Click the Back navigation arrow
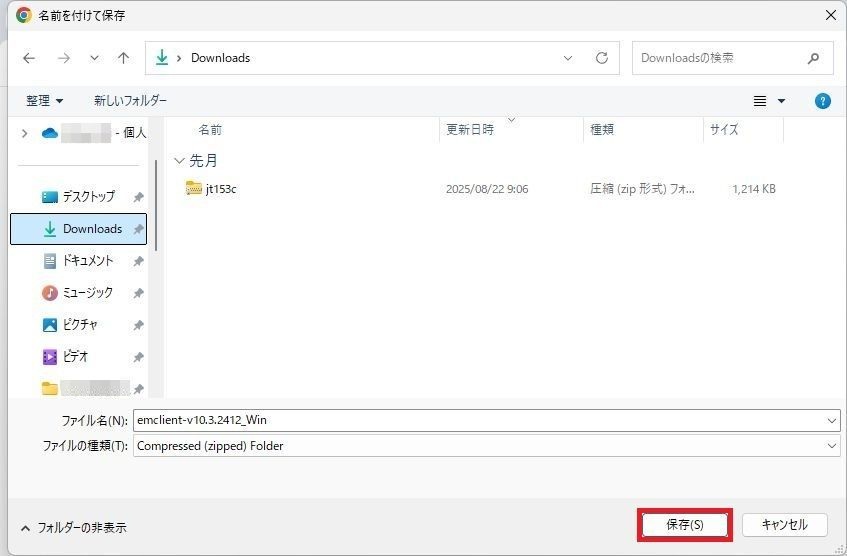Image resolution: width=847 pixels, height=556 pixels. tap(29, 58)
